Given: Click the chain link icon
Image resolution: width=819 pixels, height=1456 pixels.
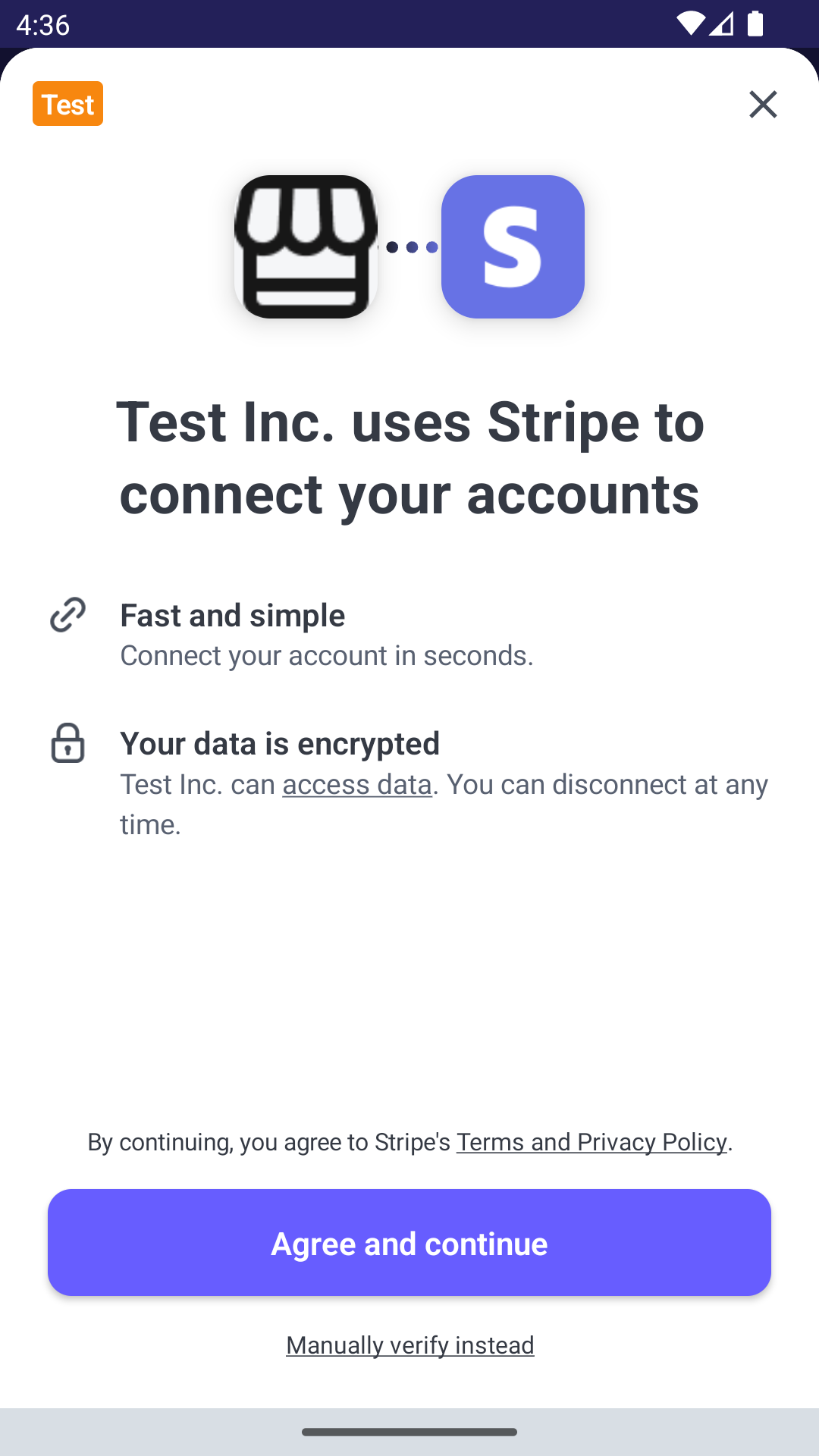Looking at the screenshot, I should pos(67,614).
